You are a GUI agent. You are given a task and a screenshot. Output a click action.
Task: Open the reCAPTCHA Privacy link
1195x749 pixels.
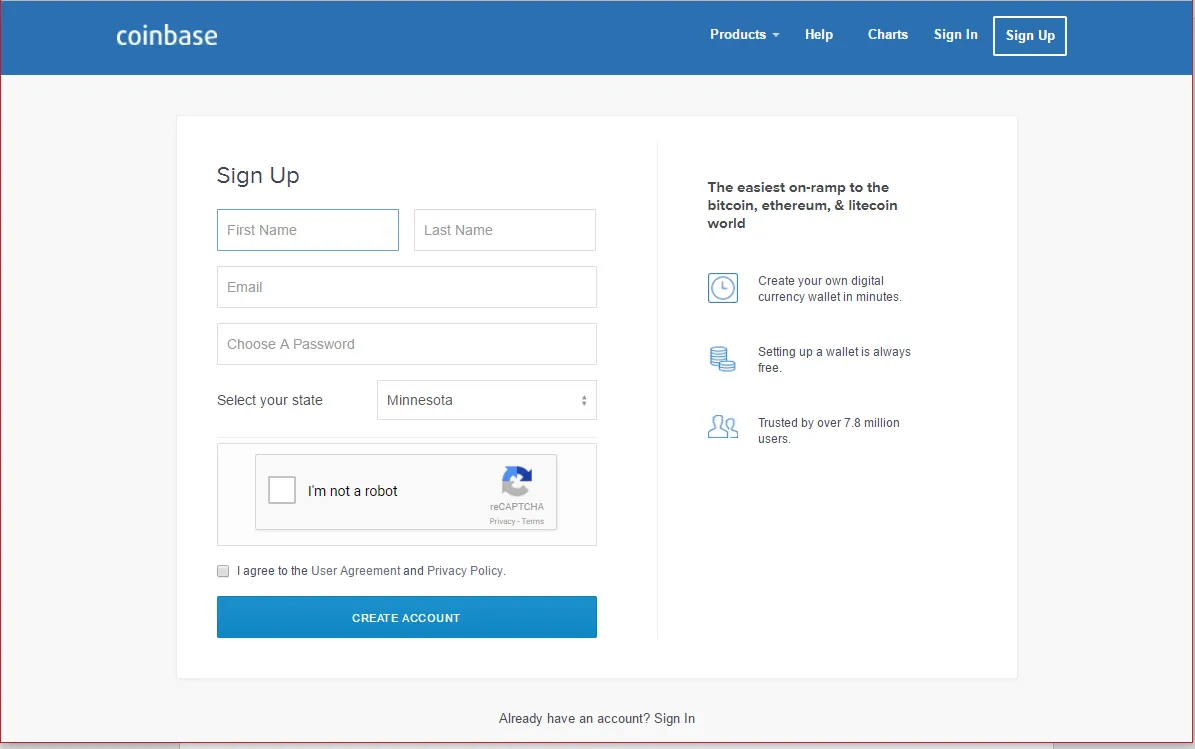click(x=502, y=521)
